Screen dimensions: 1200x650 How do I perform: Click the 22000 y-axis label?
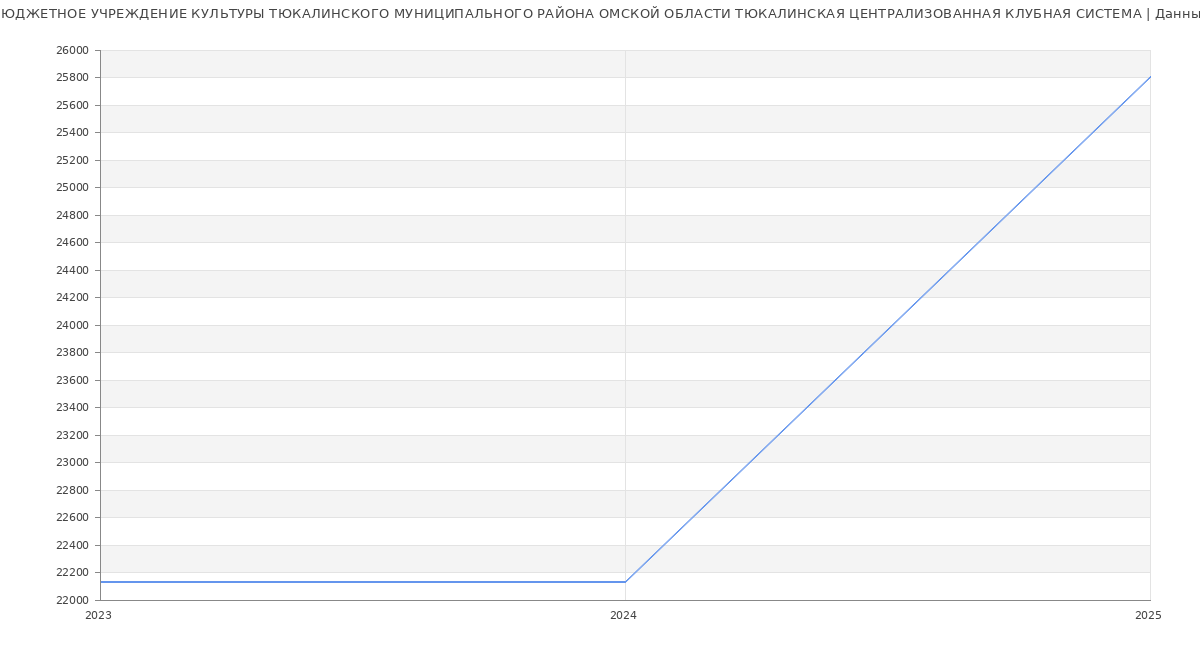[x=72, y=600]
